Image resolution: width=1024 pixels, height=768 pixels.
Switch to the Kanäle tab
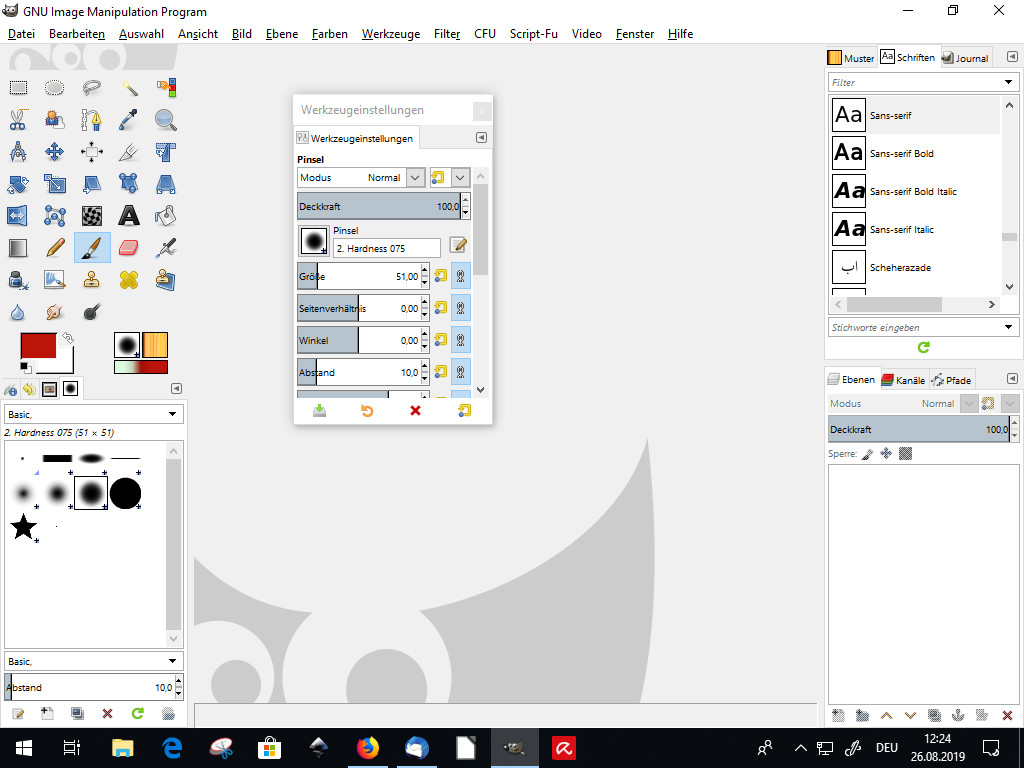point(903,380)
